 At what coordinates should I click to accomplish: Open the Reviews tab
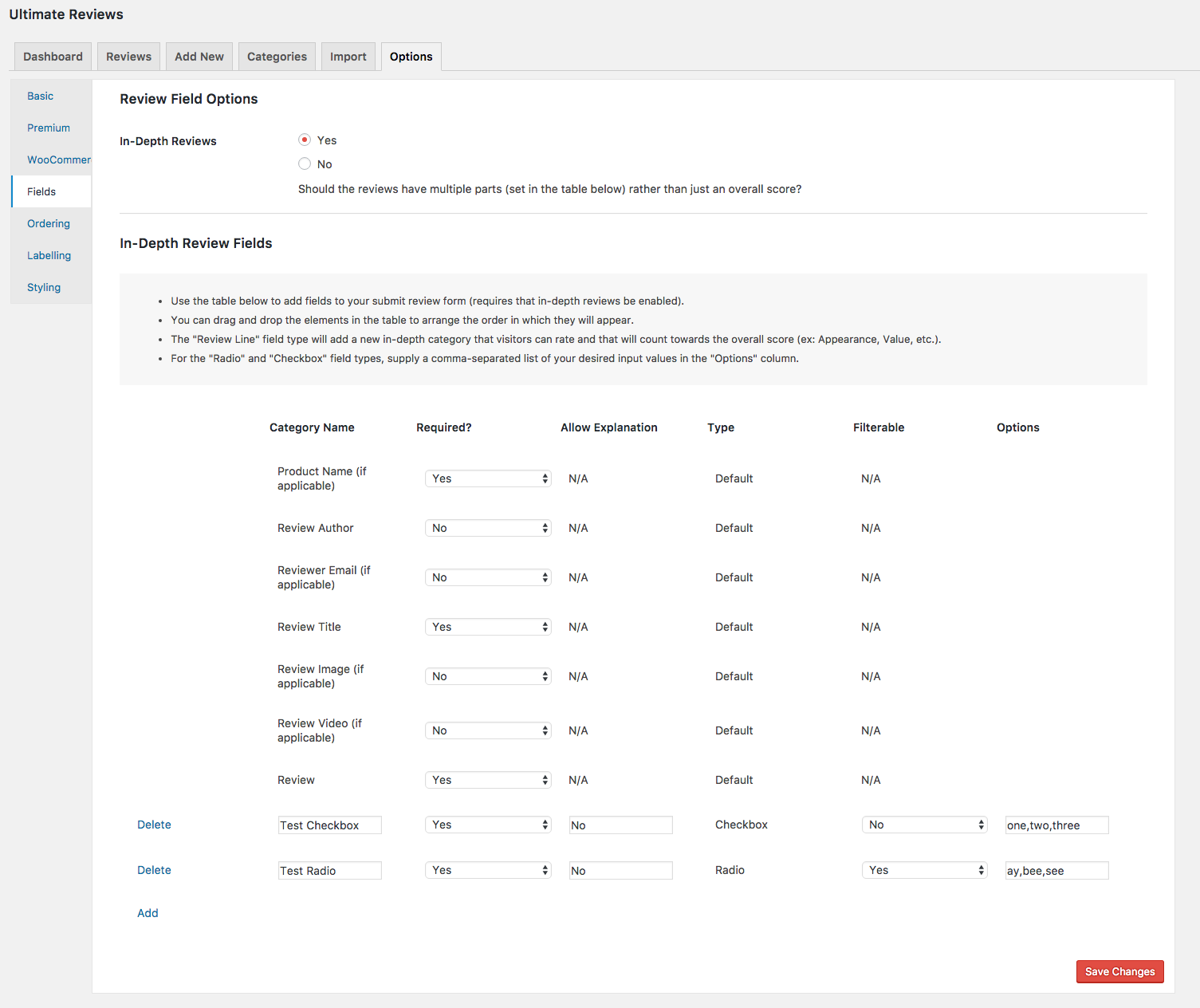pos(128,57)
